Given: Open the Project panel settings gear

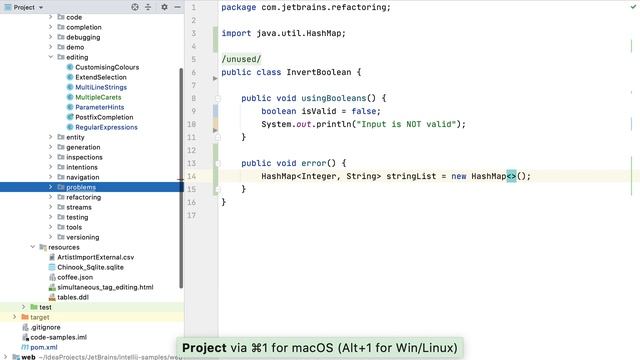Looking at the screenshot, I should pos(164,7).
